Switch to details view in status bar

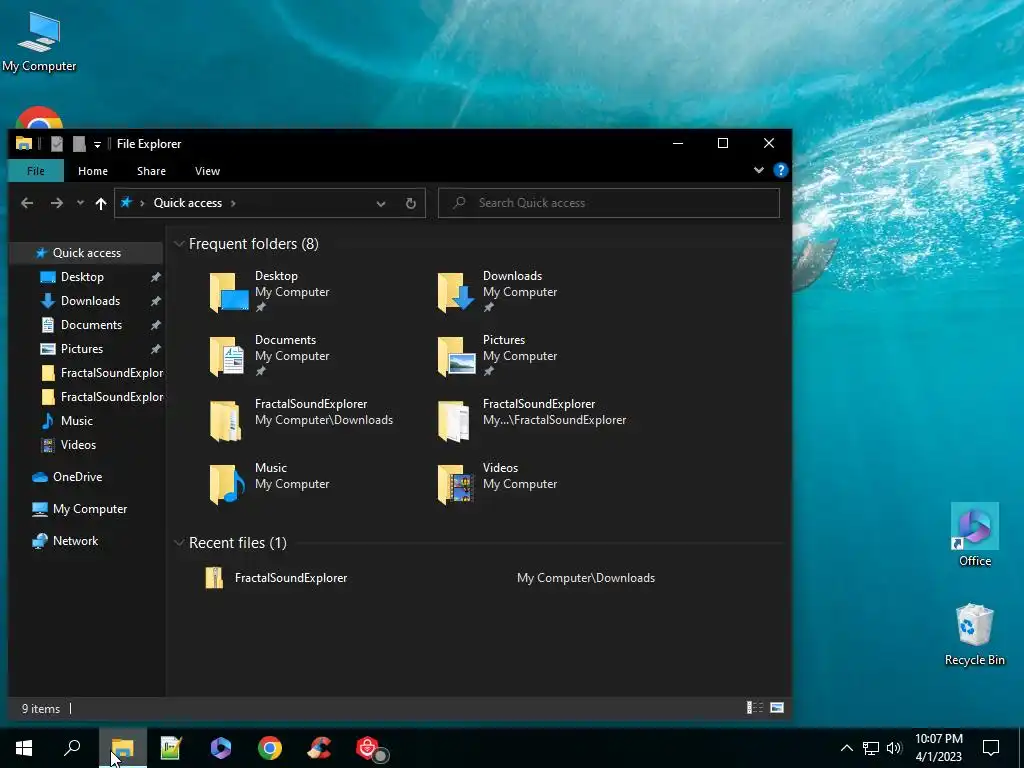click(755, 708)
